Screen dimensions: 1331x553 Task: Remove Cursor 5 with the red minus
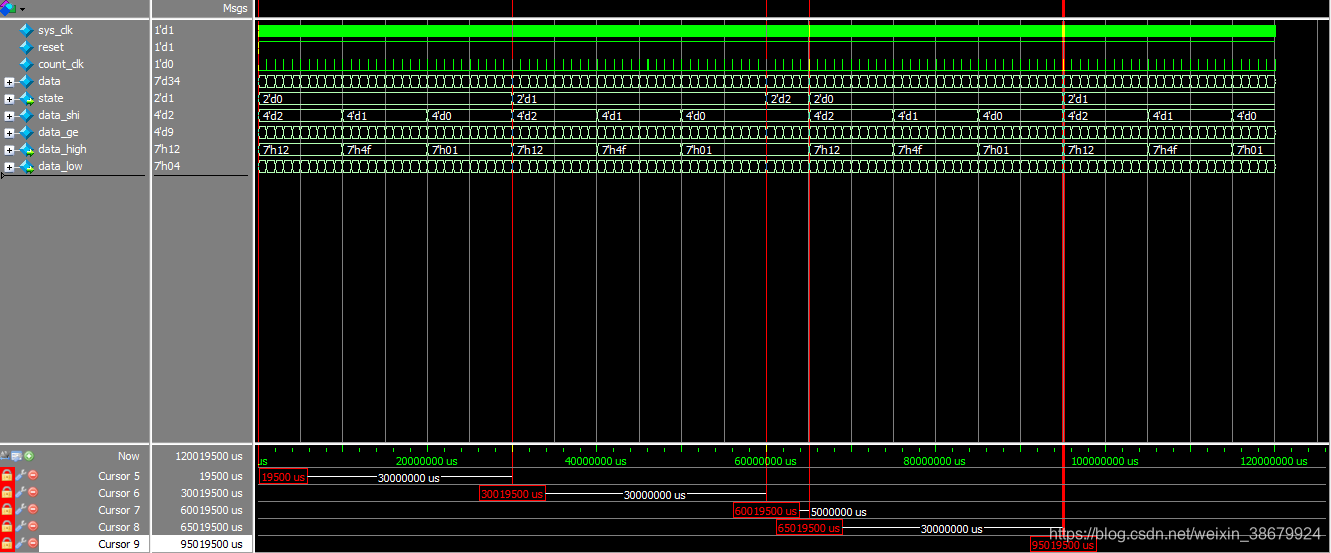coord(32,476)
